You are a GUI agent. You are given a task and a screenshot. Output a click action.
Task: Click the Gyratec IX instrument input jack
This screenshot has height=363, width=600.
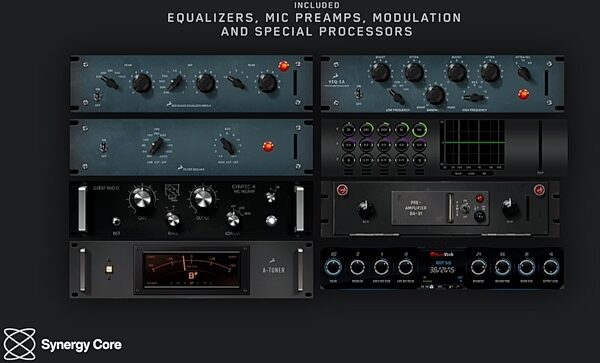(116, 221)
